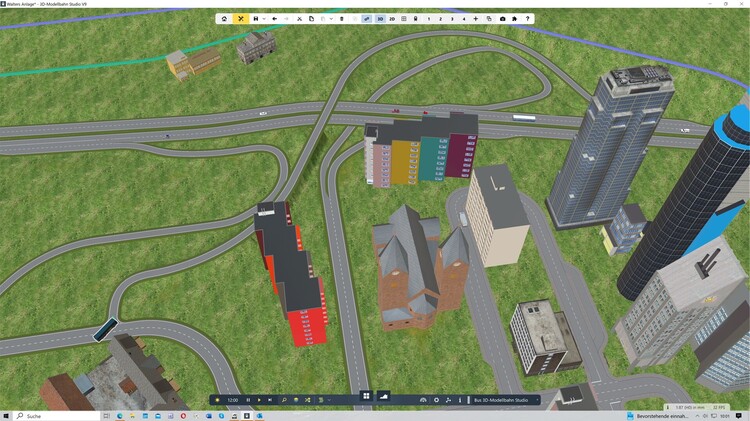Open Microsoft Edge from the taskbar
The width and height of the screenshot is (750, 421).
coord(119,416)
